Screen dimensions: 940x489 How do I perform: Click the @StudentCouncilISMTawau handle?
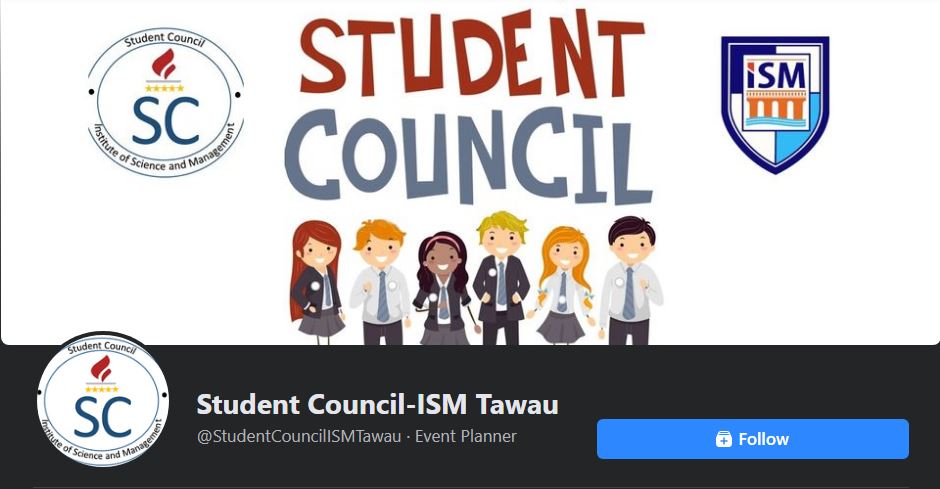click(x=299, y=436)
